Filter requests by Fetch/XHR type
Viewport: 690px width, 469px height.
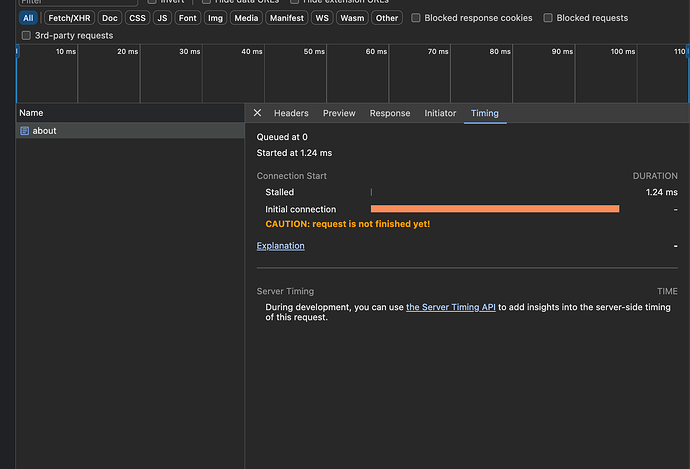pos(68,18)
